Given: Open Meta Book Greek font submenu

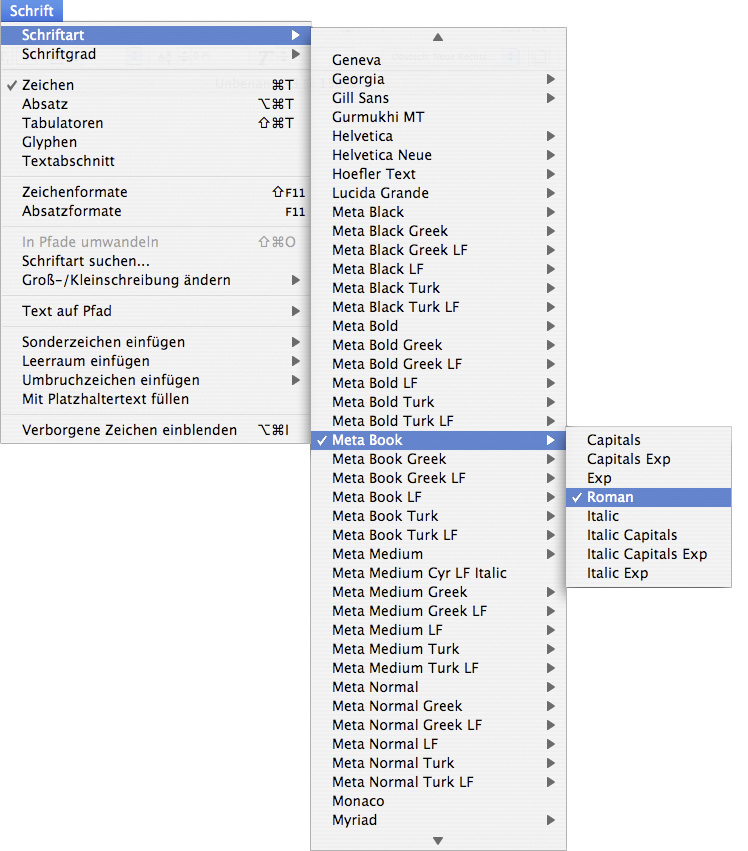Looking at the screenshot, I should [x=439, y=459].
